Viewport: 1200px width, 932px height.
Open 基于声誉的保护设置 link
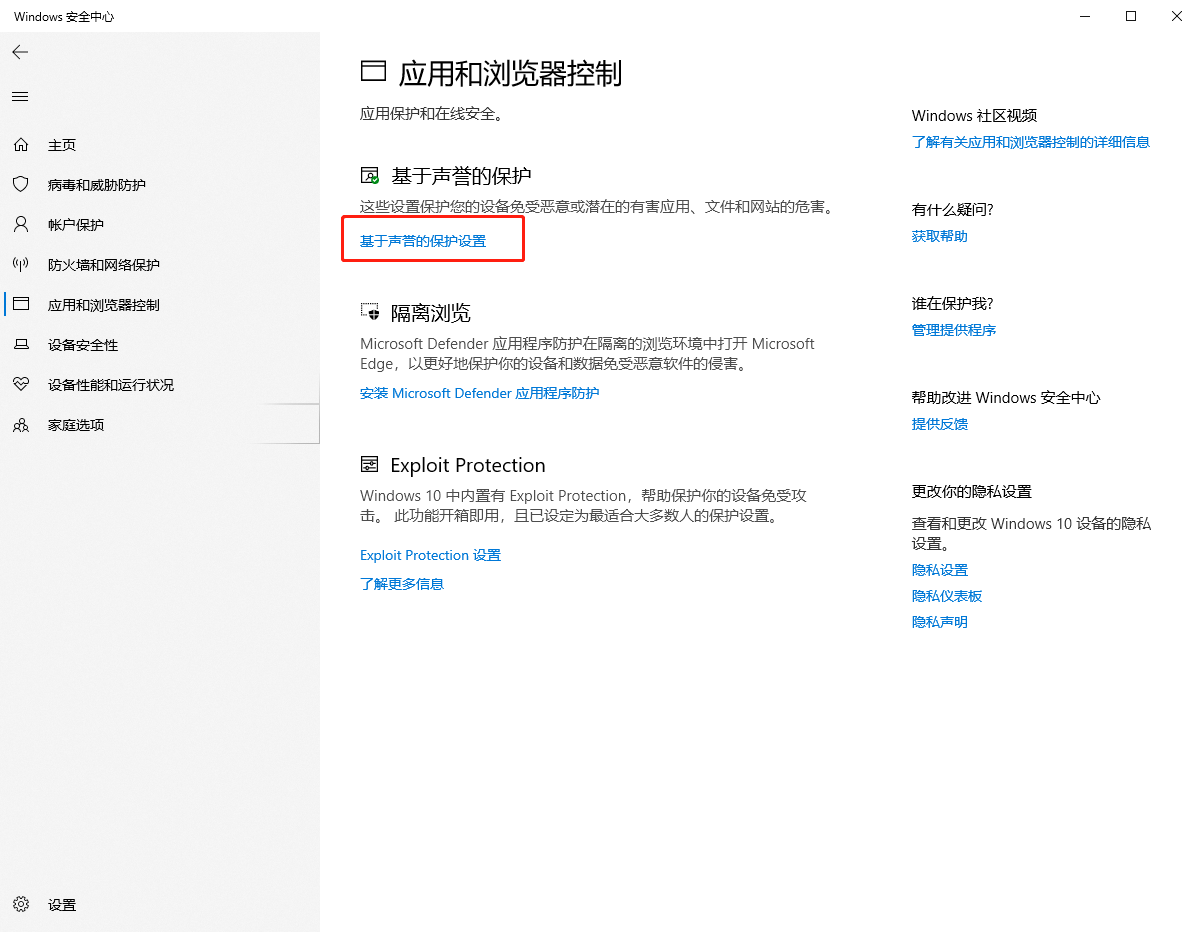(x=423, y=241)
